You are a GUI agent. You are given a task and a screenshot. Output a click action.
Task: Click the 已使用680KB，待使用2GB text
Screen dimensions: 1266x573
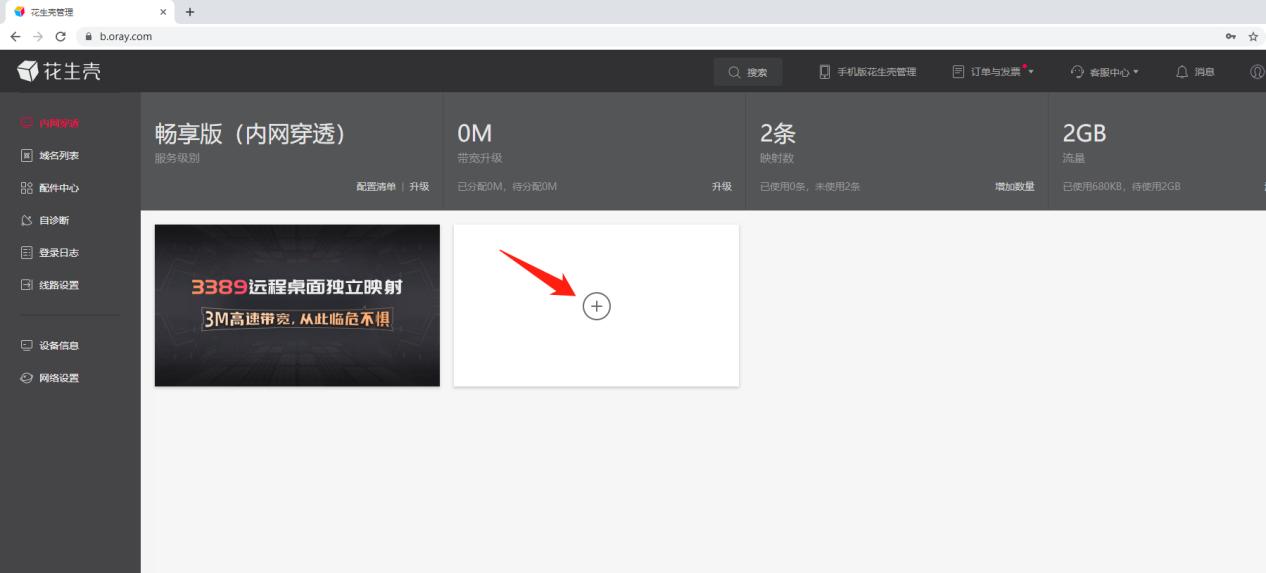(1121, 186)
